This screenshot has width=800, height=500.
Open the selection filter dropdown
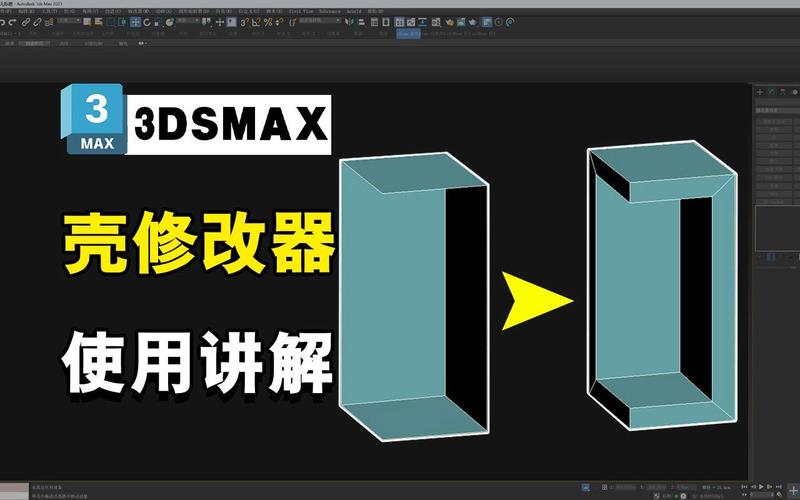[69, 20]
